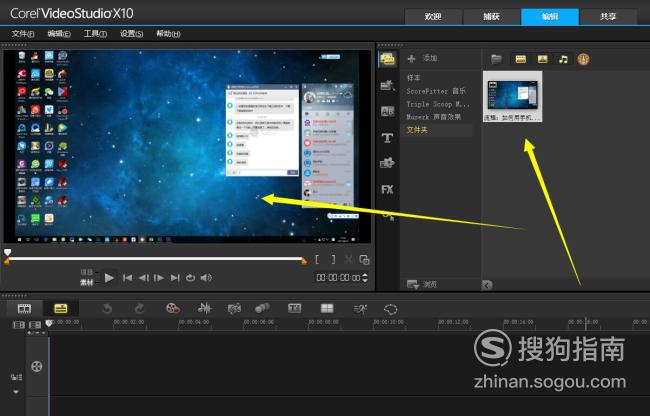Open the Title (T) library

coord(387,138)
